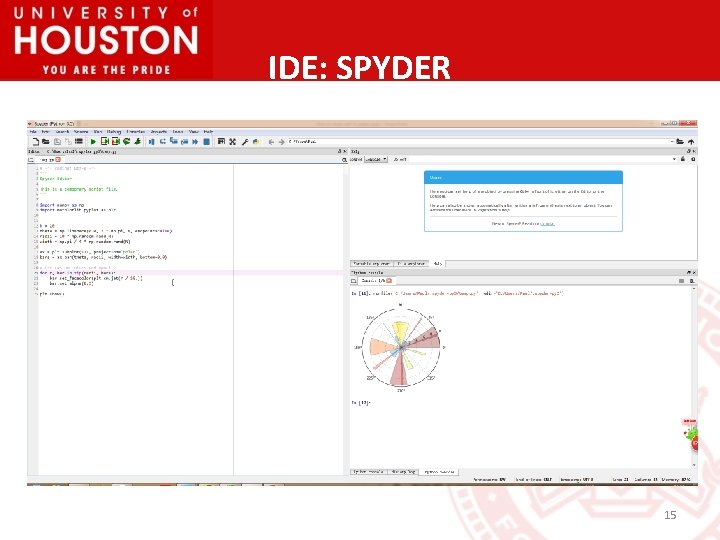The width and height of the screenshot is (720, 540).
Task: Click the editor browse tabs icon
Action: click(x=31, y=160)
